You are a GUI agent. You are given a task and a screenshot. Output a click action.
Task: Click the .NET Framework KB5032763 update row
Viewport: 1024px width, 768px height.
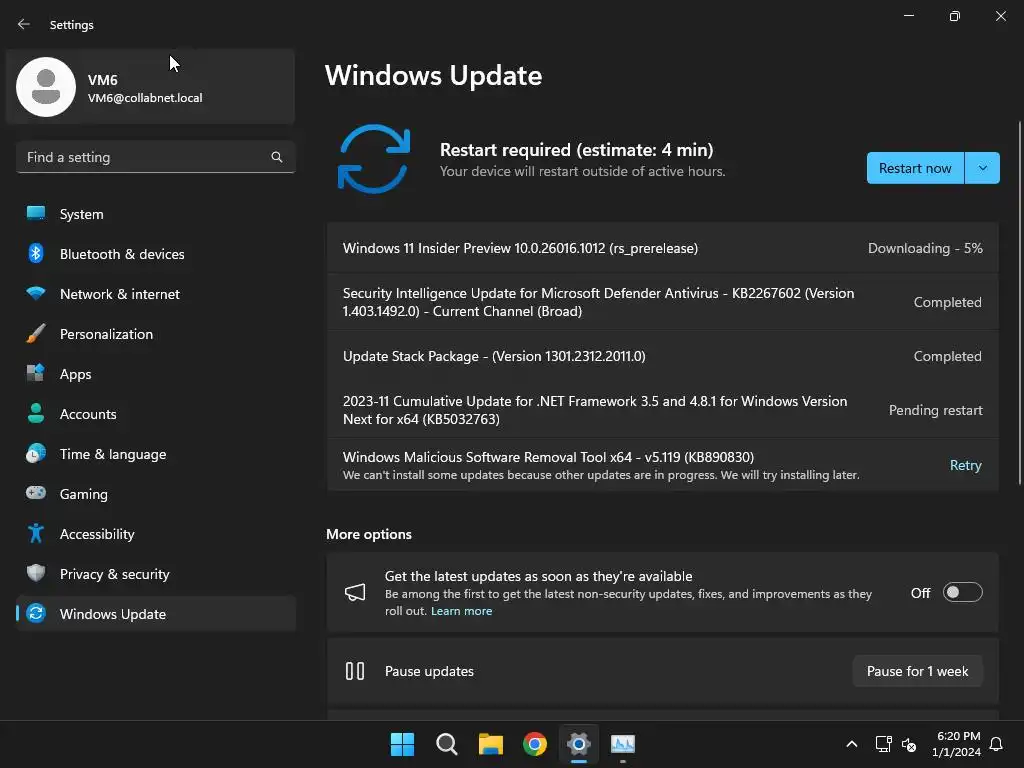coord(663,409)
